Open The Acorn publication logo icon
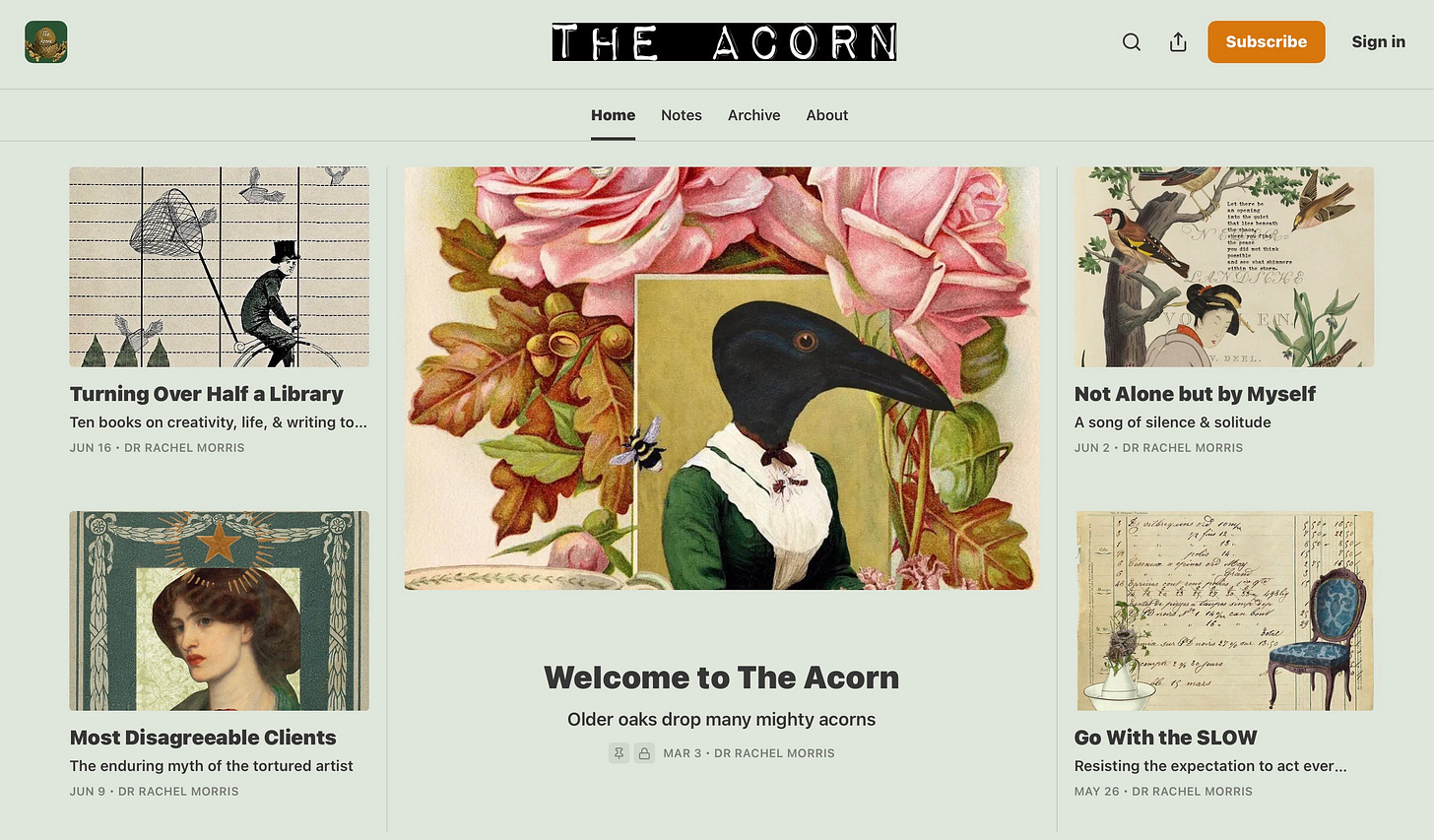Viewport: 1434px width, 840px height. click(x=46, y=42)
